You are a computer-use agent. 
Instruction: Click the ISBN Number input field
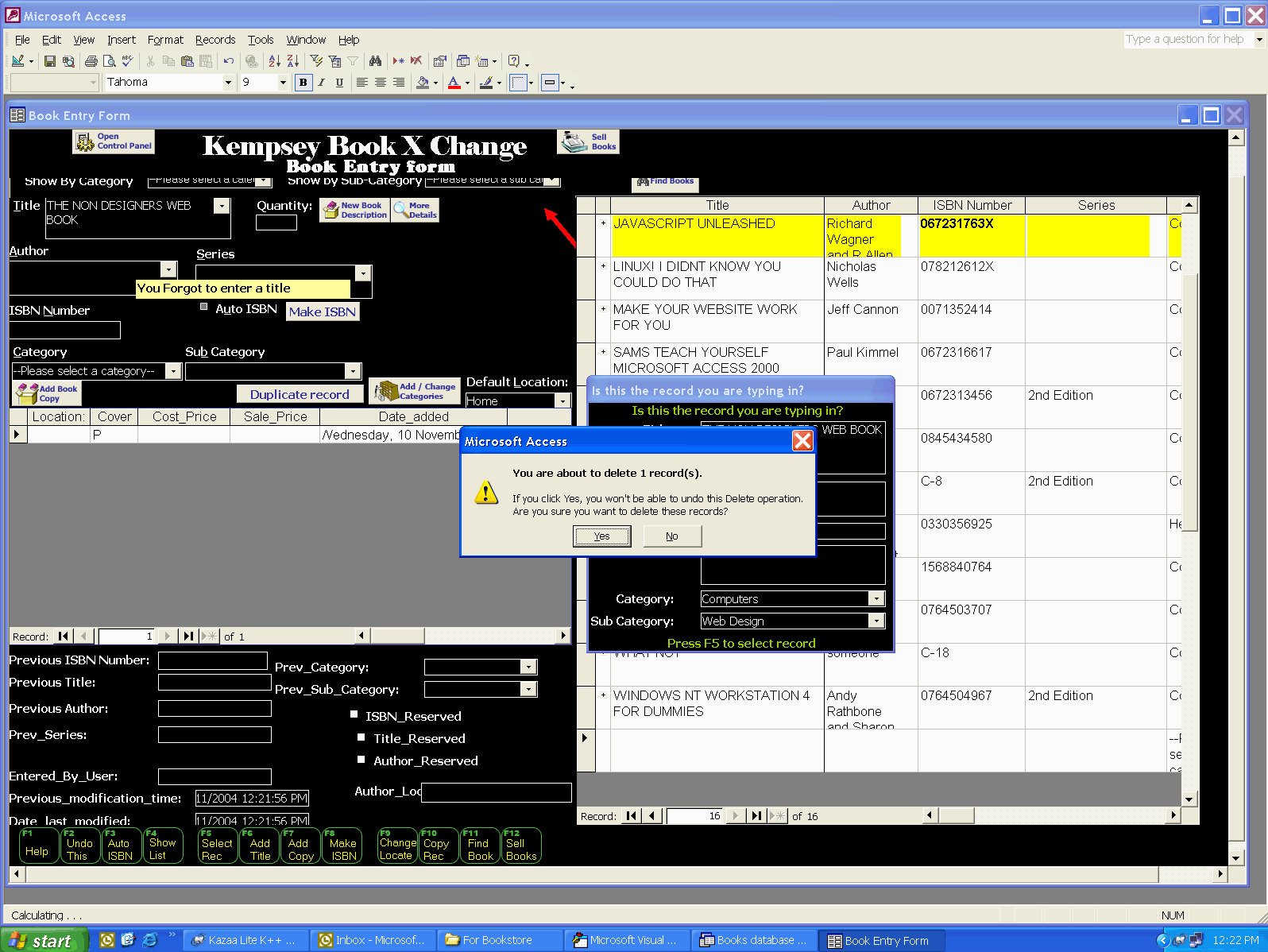65,330
